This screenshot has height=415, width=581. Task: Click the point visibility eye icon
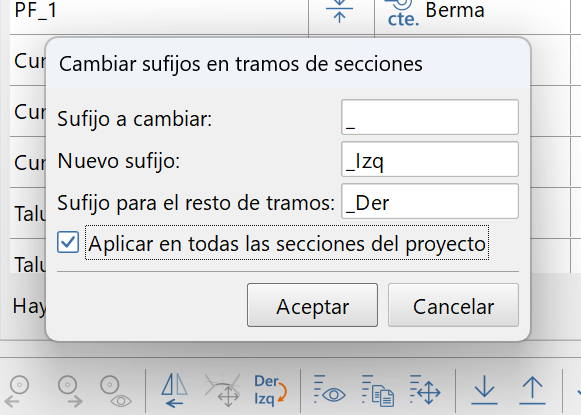point(115,392)
